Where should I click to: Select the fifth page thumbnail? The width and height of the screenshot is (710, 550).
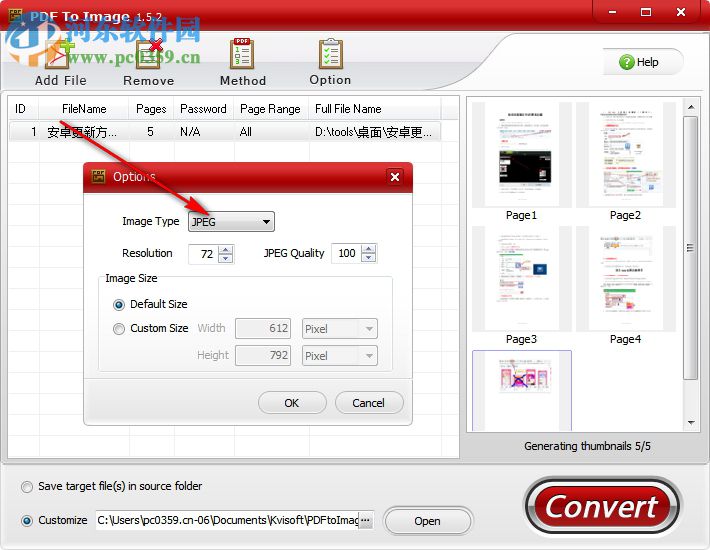522,390
